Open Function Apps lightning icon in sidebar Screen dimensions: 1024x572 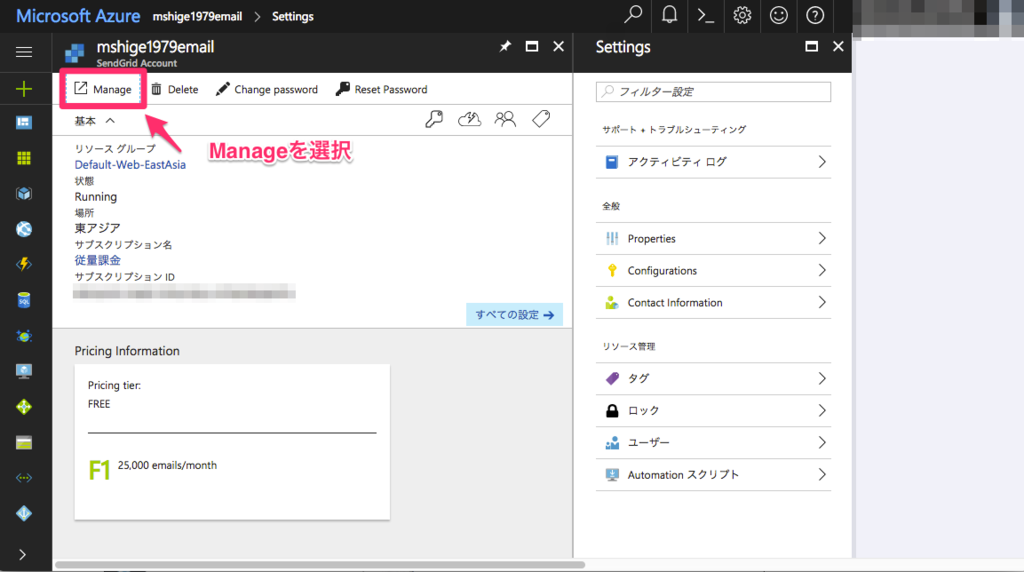coord(24,264)
